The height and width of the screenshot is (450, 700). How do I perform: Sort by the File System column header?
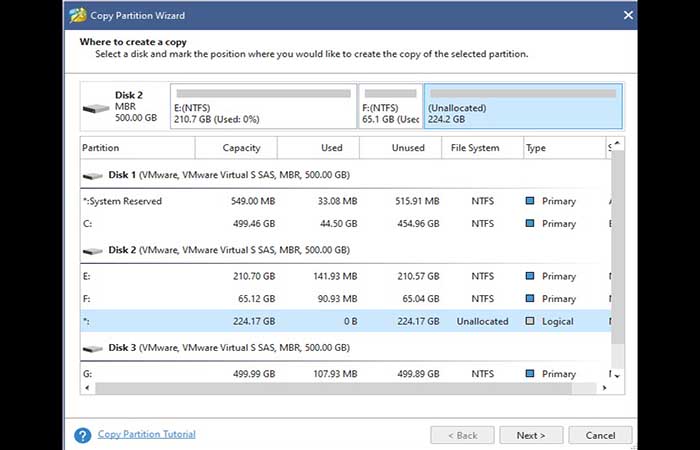tap(483, 148)
